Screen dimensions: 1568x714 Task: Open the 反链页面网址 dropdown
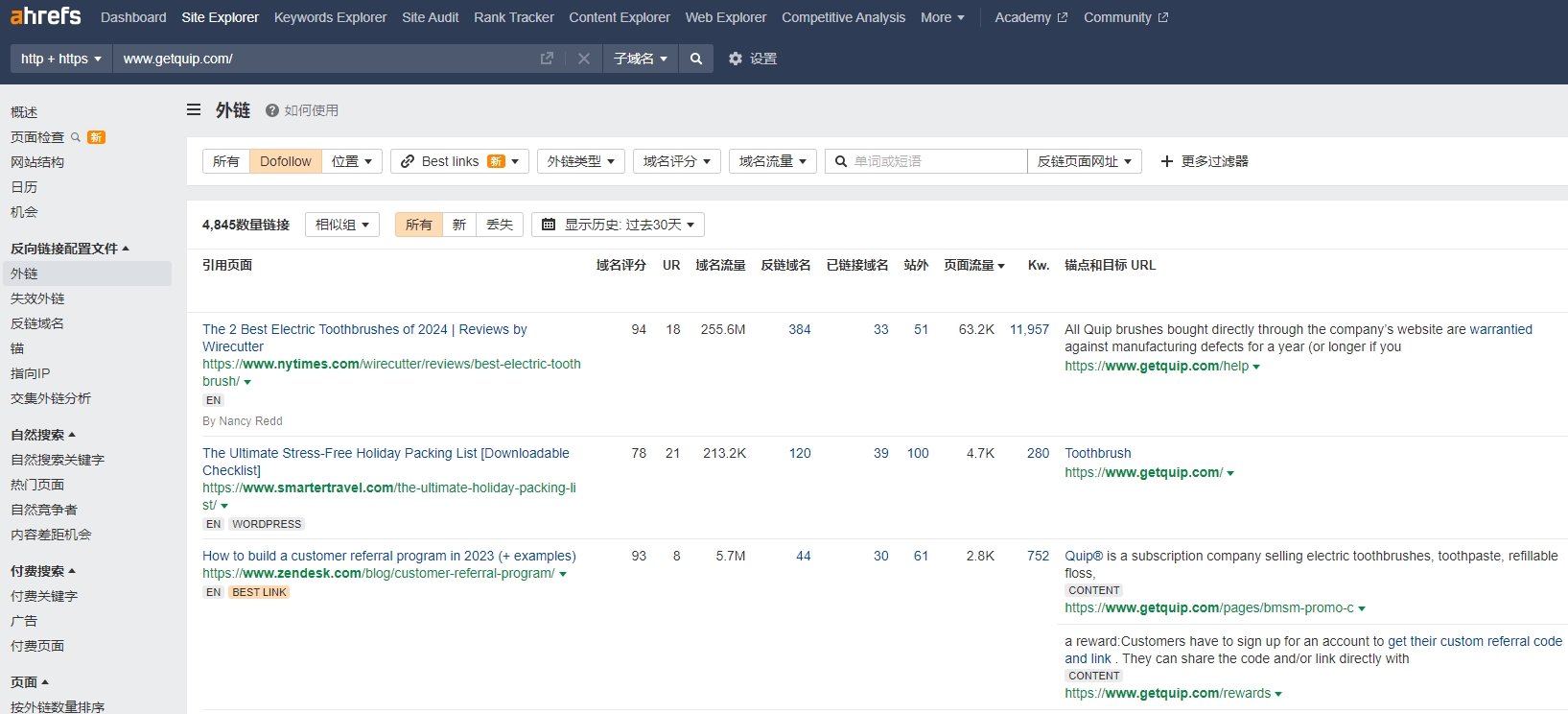[1085, 161]
